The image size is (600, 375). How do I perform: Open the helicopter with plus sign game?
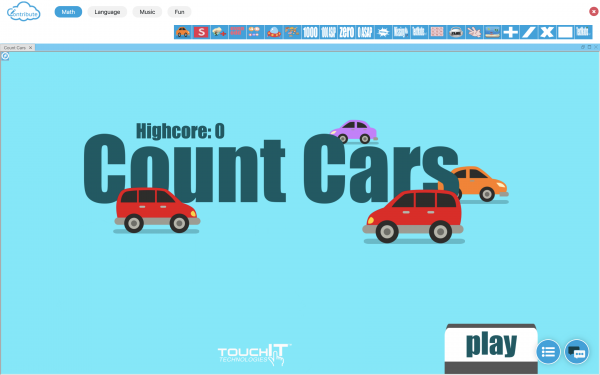point(219,32)
